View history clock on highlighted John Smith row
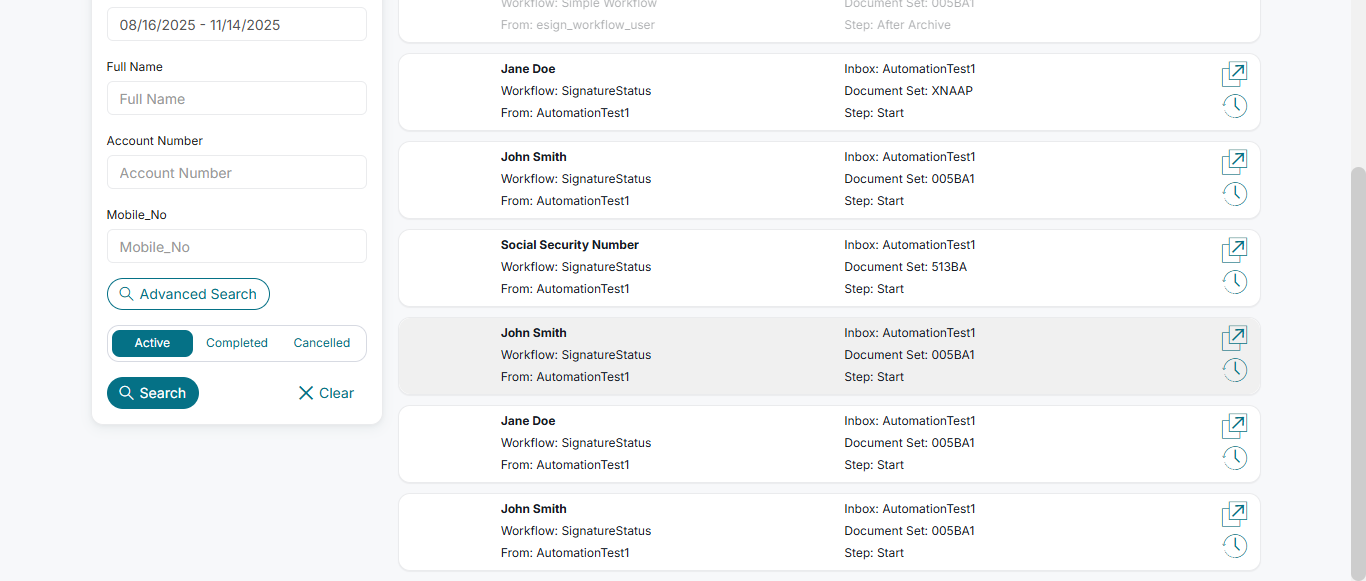The image size is (1366, 581). (1235, 370)
